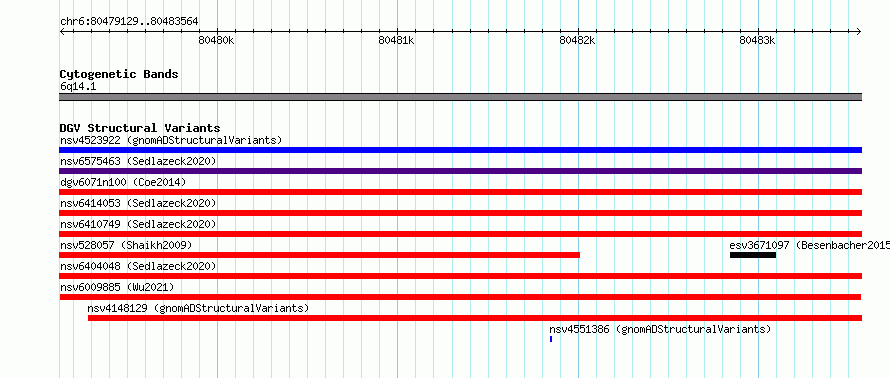Click the 80480k ruler tick label
Viewport: 890px width, 378px height.
click(216, 40)
